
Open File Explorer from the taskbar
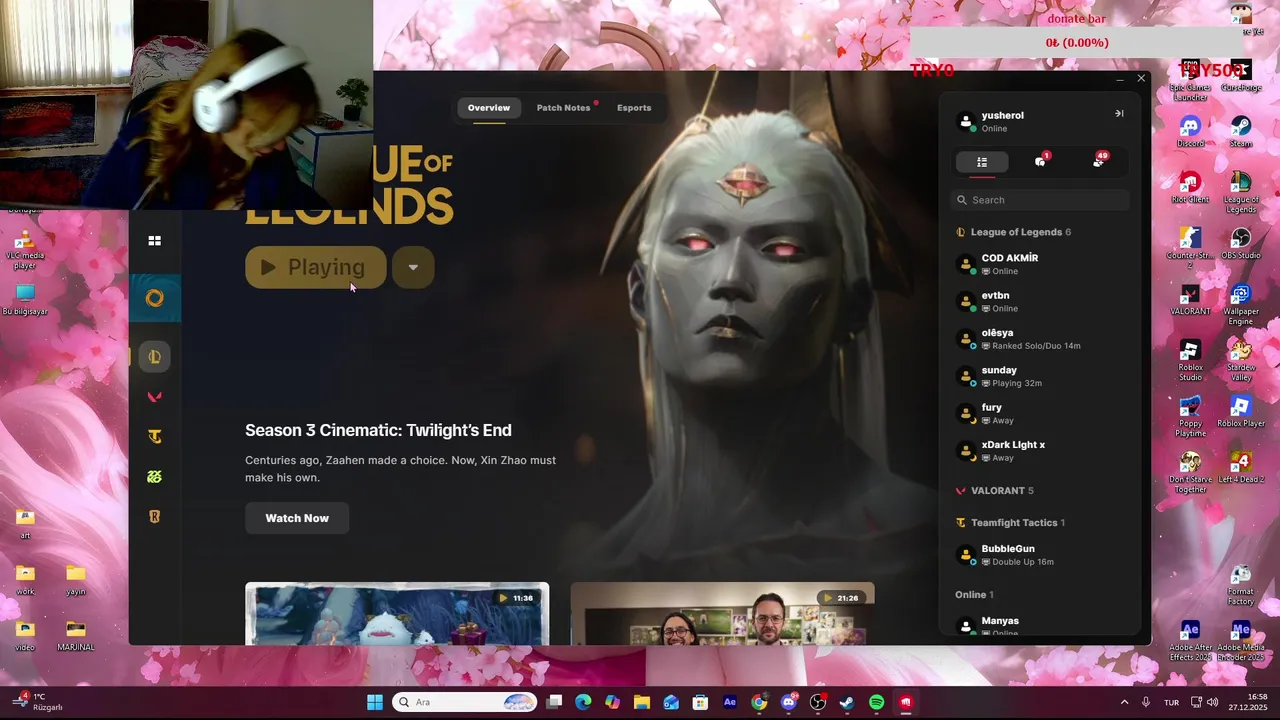tap(642, 702)
